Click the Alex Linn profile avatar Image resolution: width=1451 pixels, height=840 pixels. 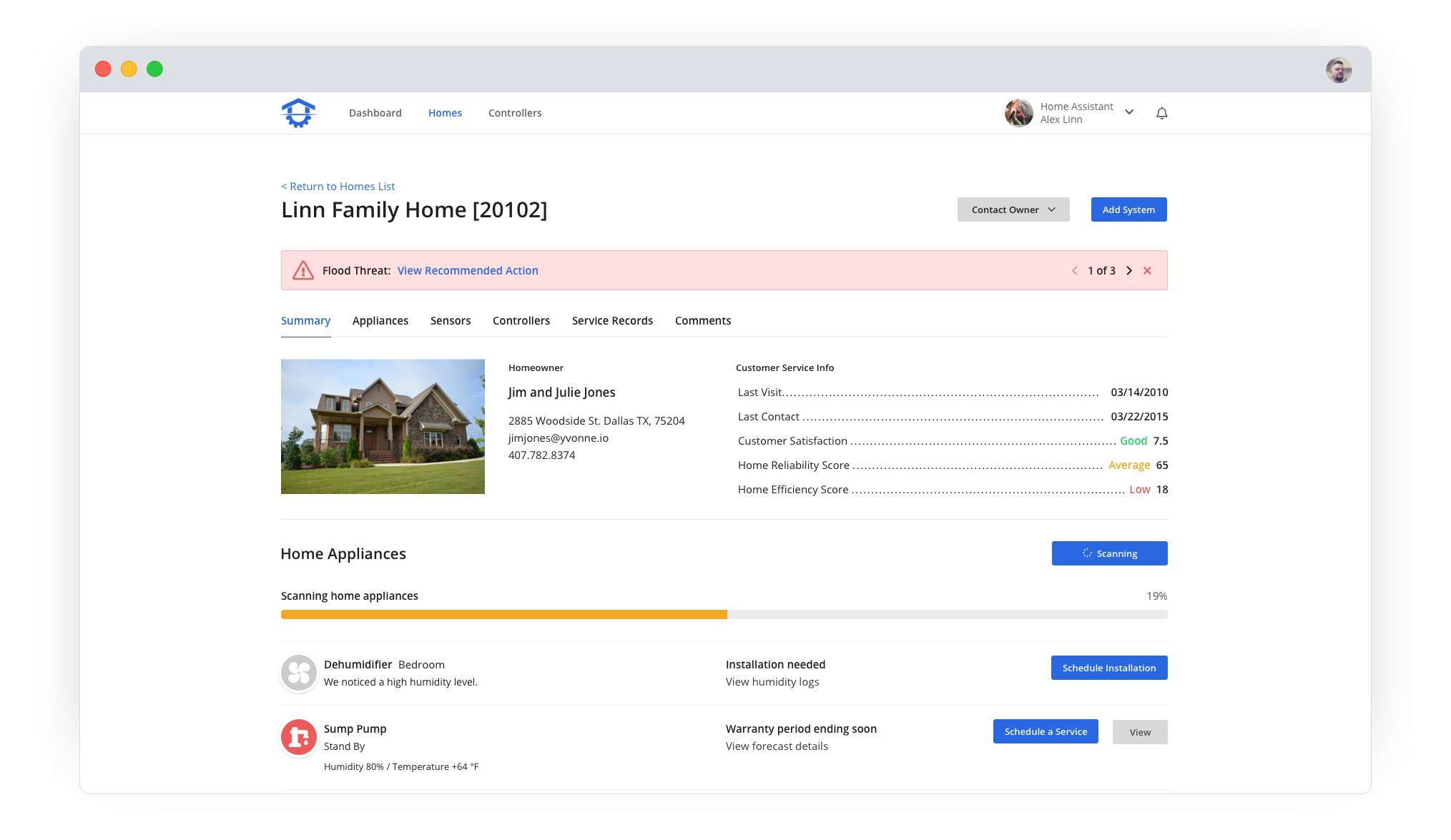(1018, 113)
